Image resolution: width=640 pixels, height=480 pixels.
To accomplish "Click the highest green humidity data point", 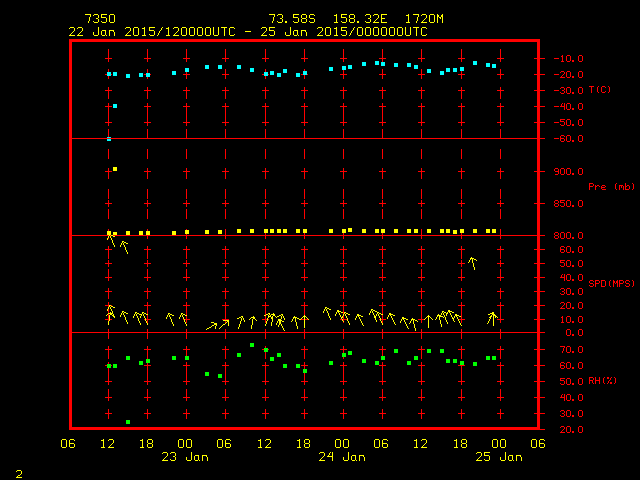I will [x=252, y=346].
